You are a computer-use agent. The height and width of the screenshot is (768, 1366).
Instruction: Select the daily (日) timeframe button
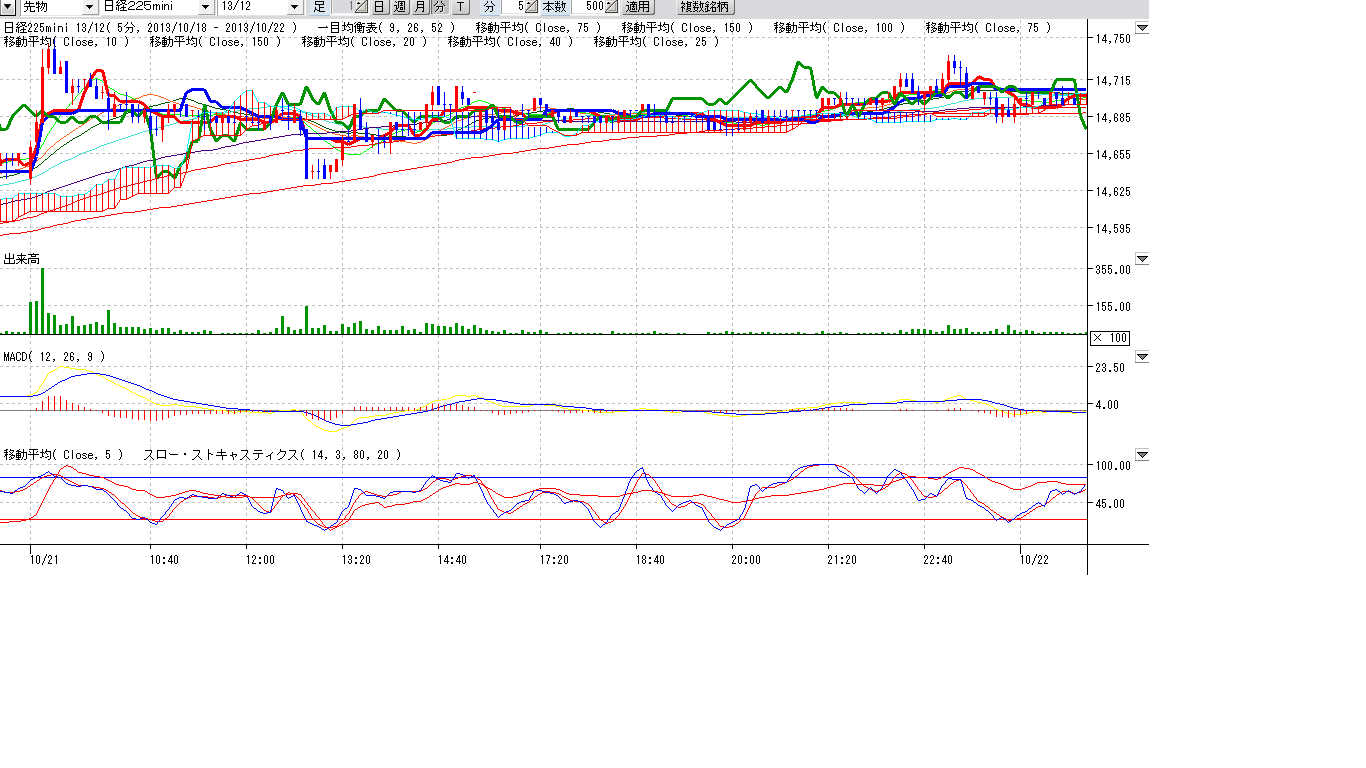[379, 7]
